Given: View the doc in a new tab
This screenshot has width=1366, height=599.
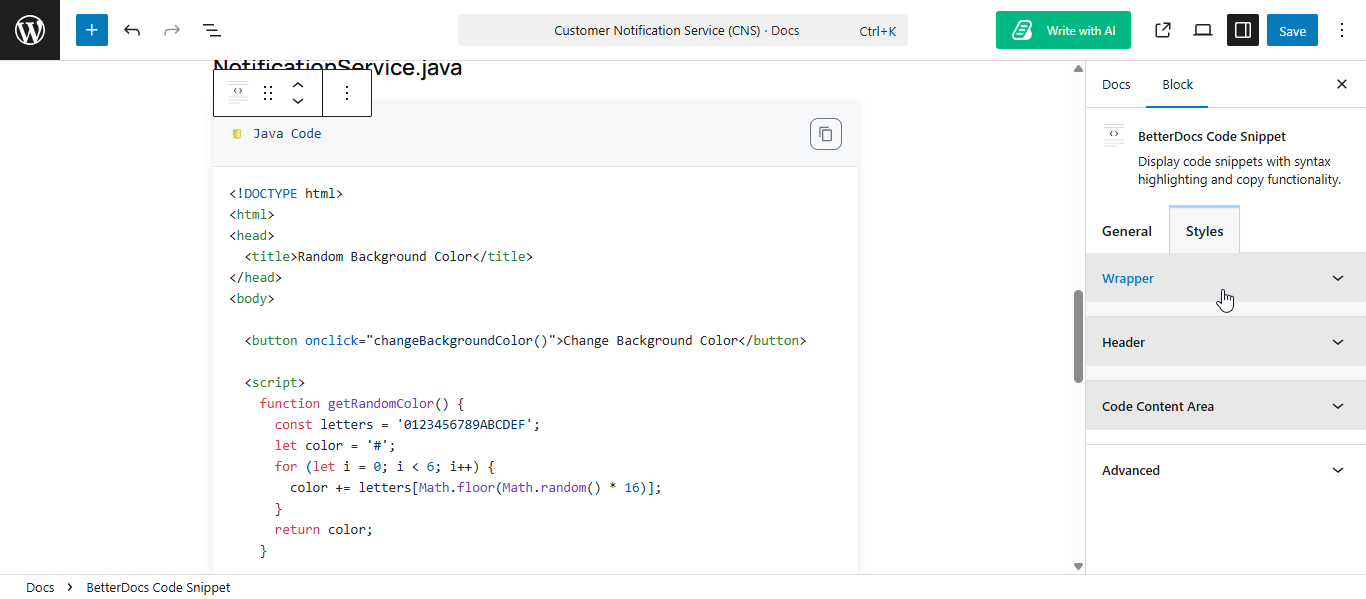Looking at the screenshot, I should (1163, 30).
